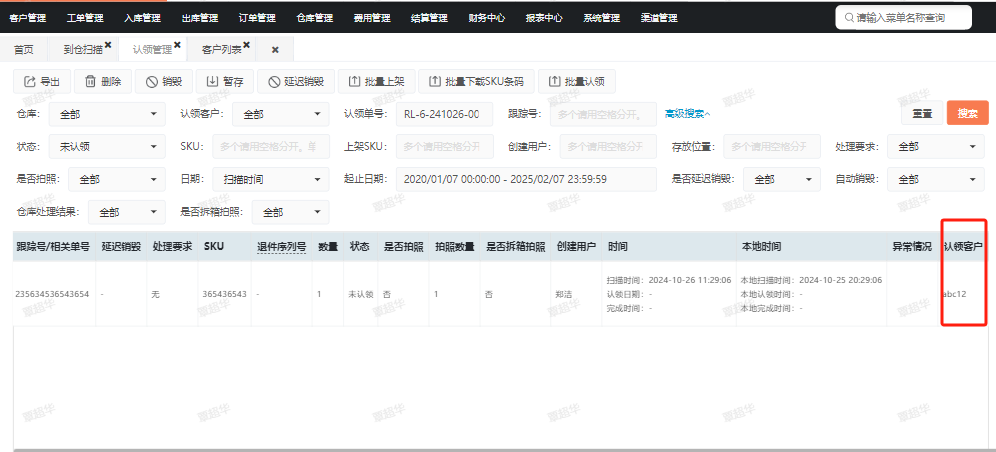The image size is (996, 452).
Task: Open the 仓库 dropdown
Action: click(x=107, y=114)
